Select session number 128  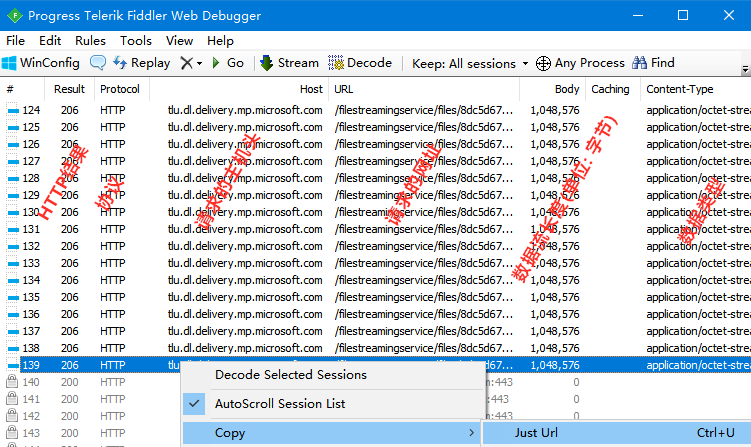pos(31,178)
